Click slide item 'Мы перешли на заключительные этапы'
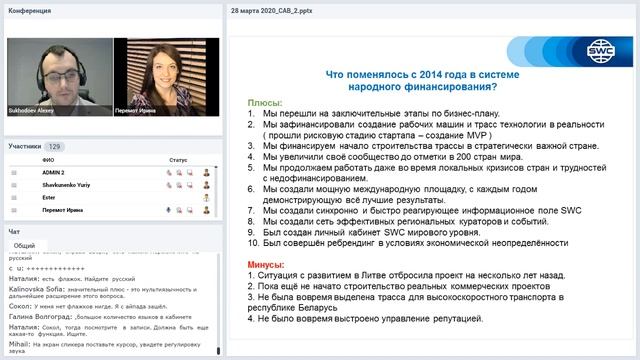Screen dimensions: 640x360 pos(374,113)
